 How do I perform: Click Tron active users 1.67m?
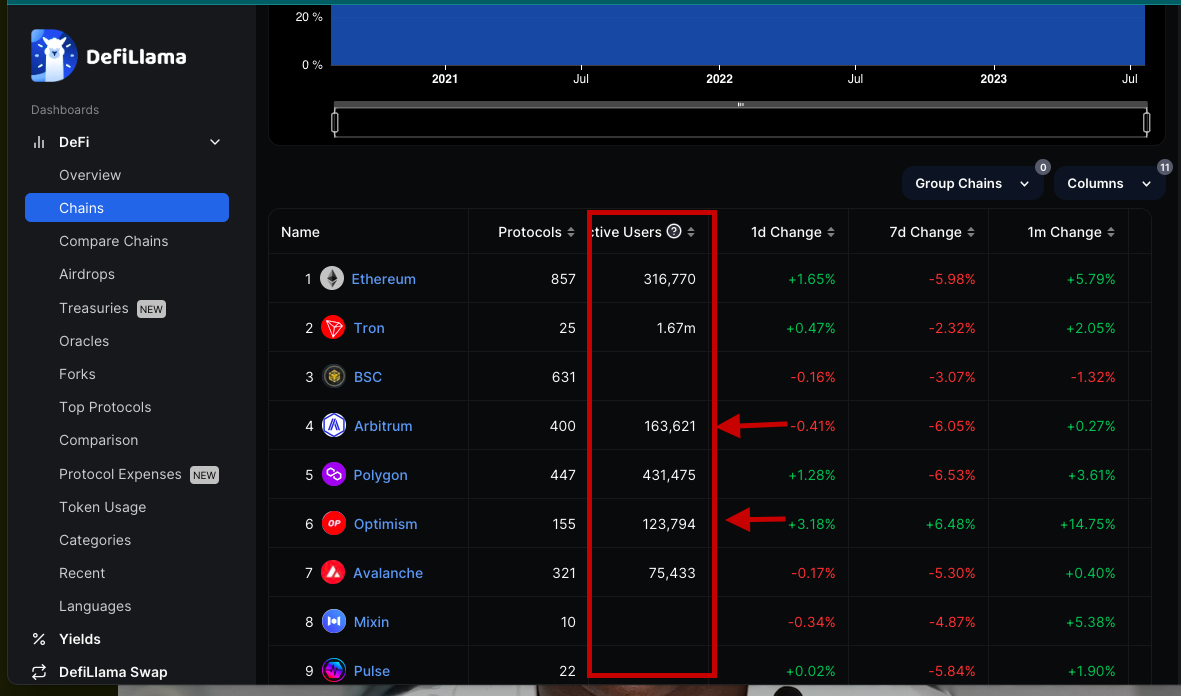pyautogui.click(x=676, y=328)
